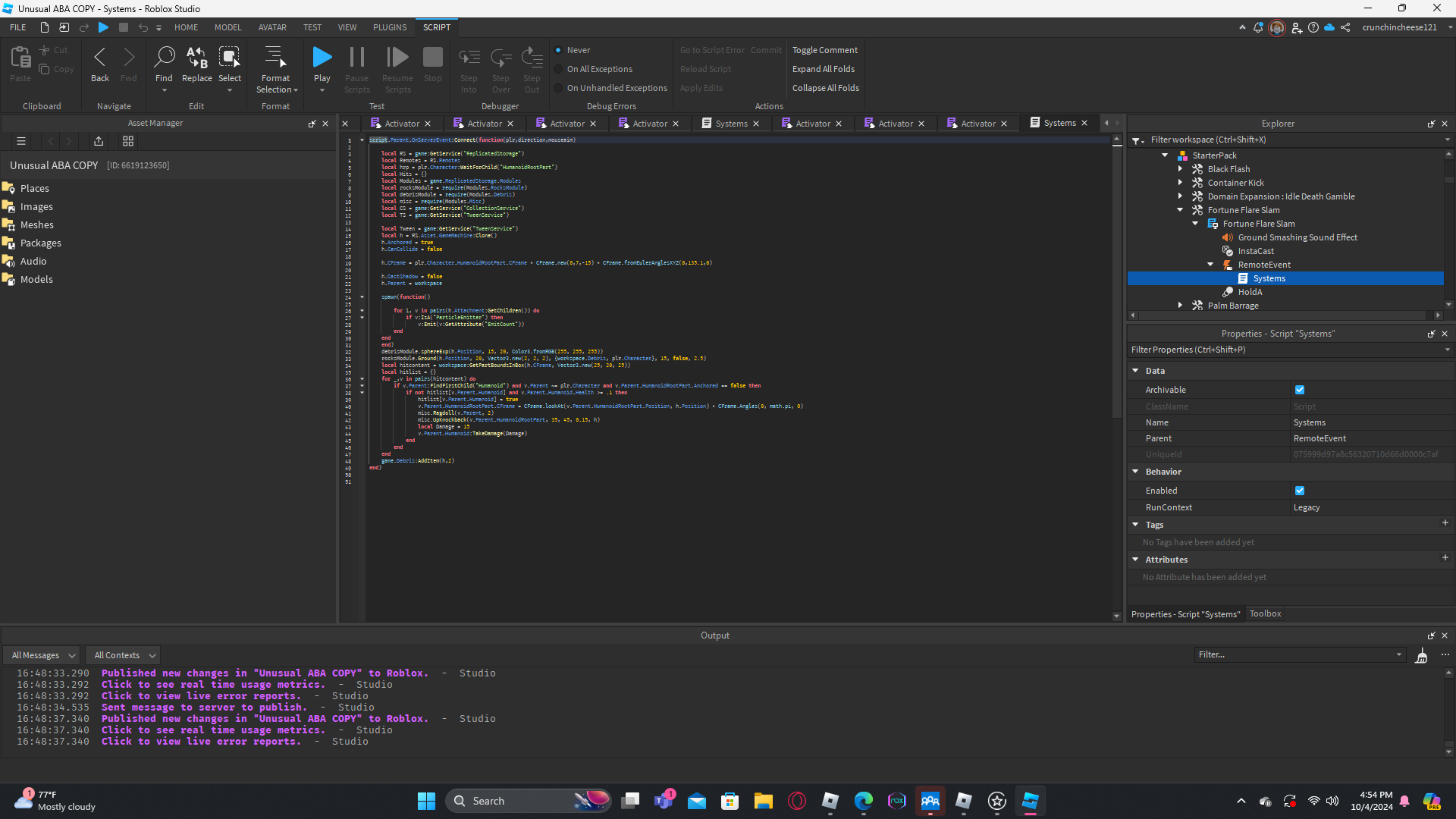Open File Explorer from taskbar
The image size is (1456, 819).
pos(763,801)
